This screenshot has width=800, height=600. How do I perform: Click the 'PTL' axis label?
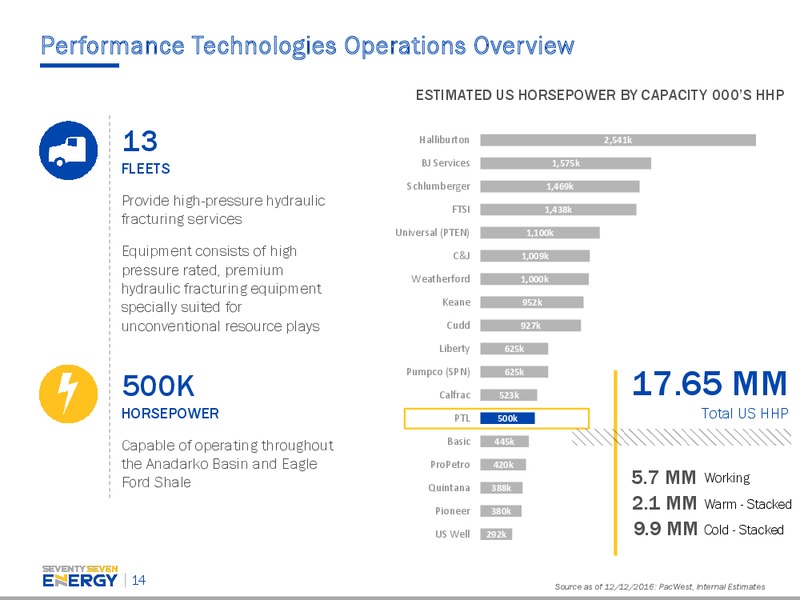pyautogui.click(x=462, y=418)
